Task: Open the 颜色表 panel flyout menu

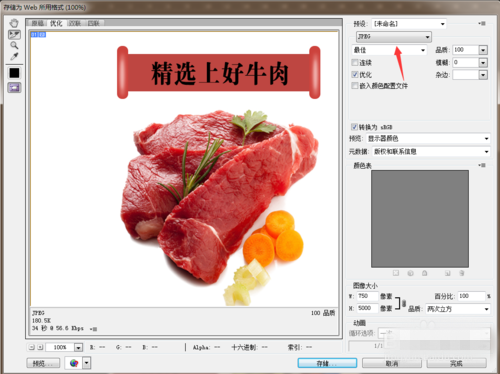Action: point(482,165)
